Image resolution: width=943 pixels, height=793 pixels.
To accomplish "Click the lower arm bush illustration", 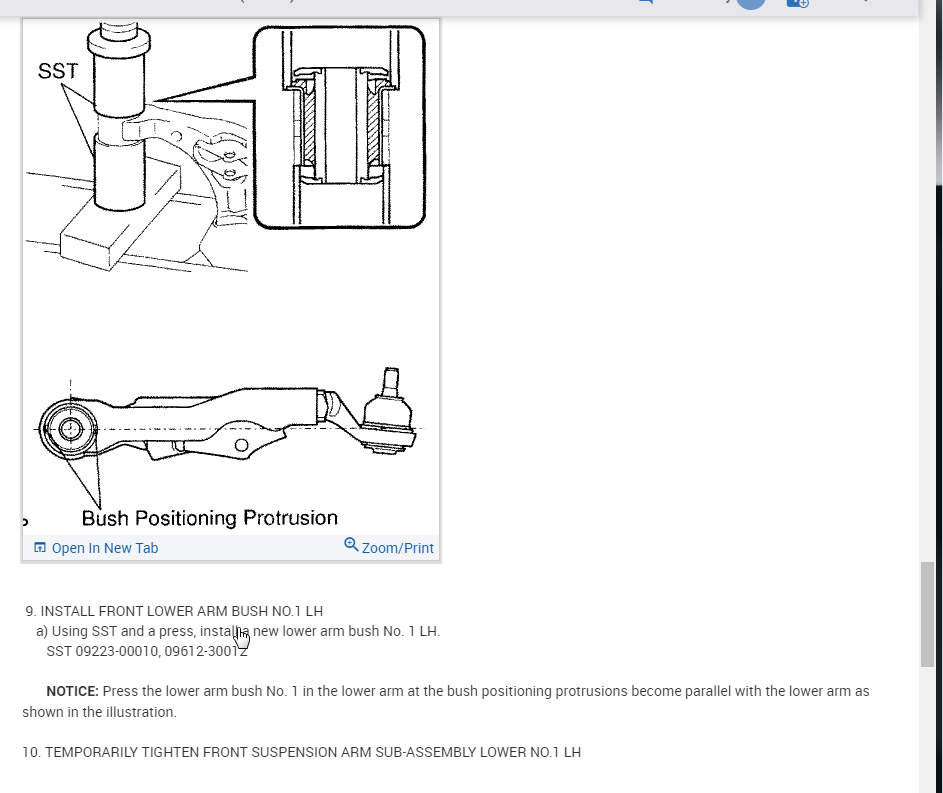I will click(231, 277).
